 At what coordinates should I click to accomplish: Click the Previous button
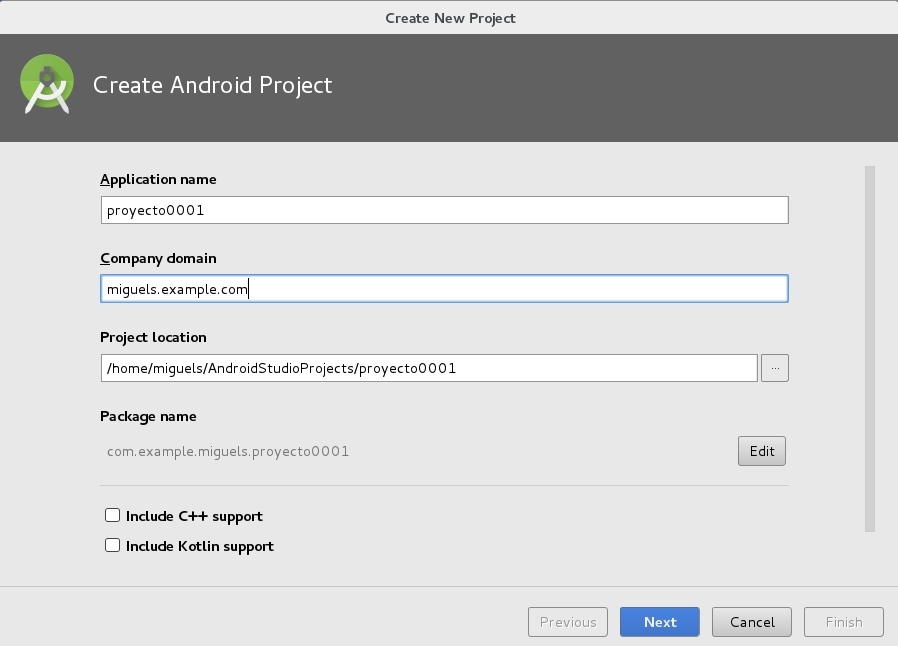coord(568,622)
